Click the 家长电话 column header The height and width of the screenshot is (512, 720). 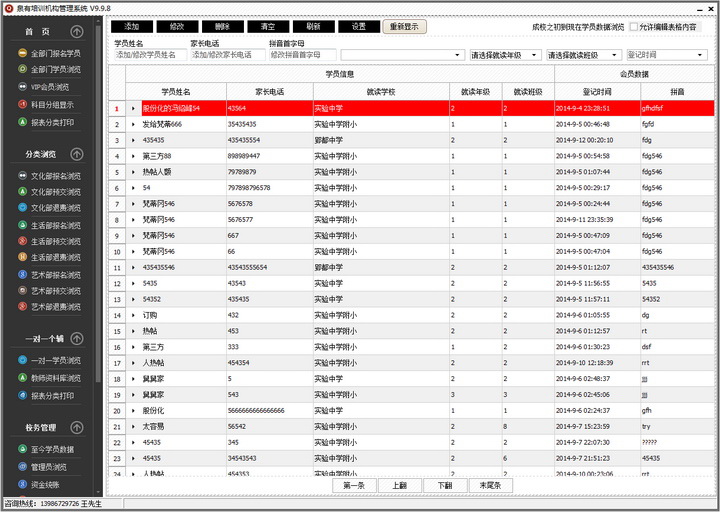pos(270,92)
